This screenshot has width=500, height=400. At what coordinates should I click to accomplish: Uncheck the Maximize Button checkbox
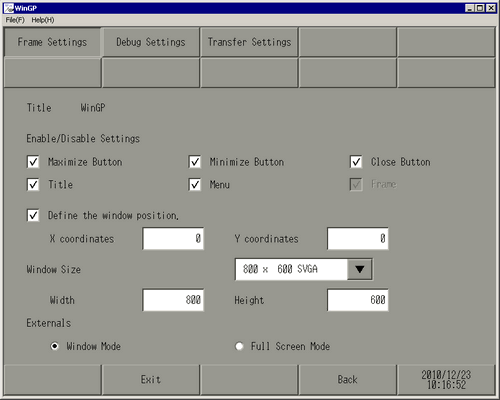pyautogui.click(x=33, y=162)
